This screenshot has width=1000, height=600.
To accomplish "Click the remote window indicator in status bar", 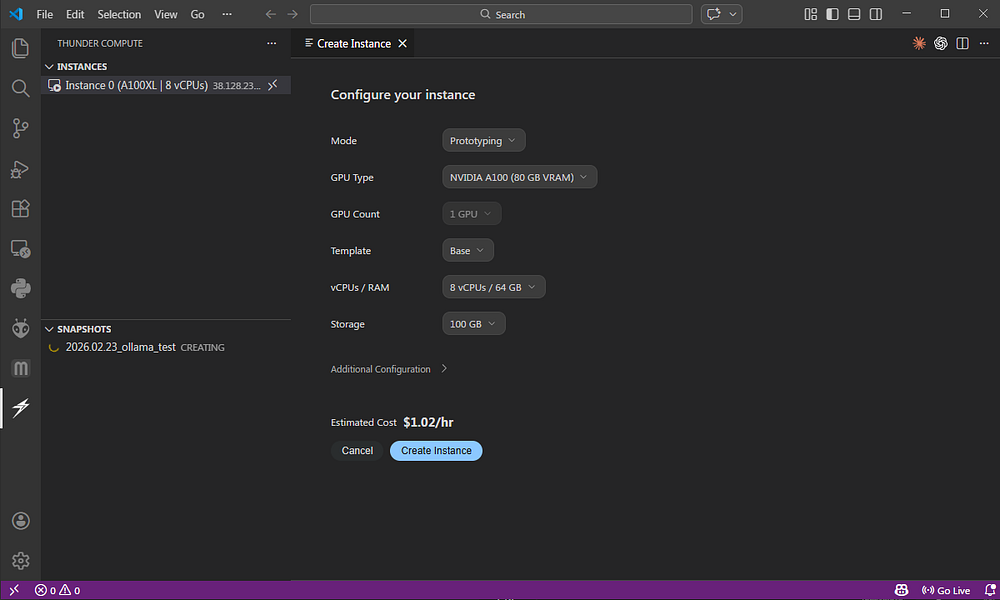I will tap(14, 590).
